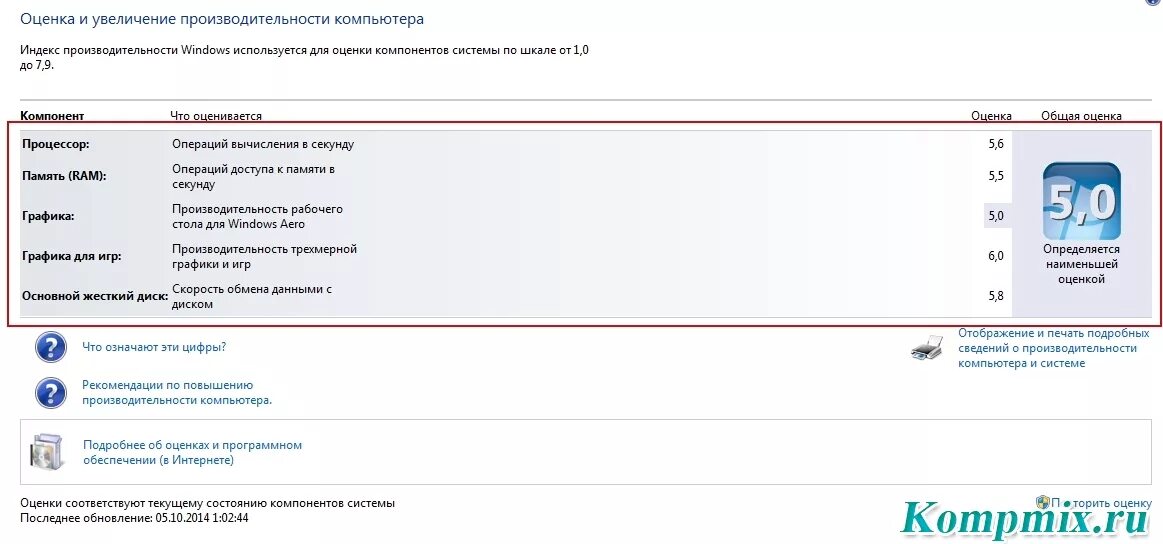Click the question mark icon beside 'Что означают эти цифры?'
Image resolution: width=1163 pixels, height=544 pixels.
coord(51,347)
